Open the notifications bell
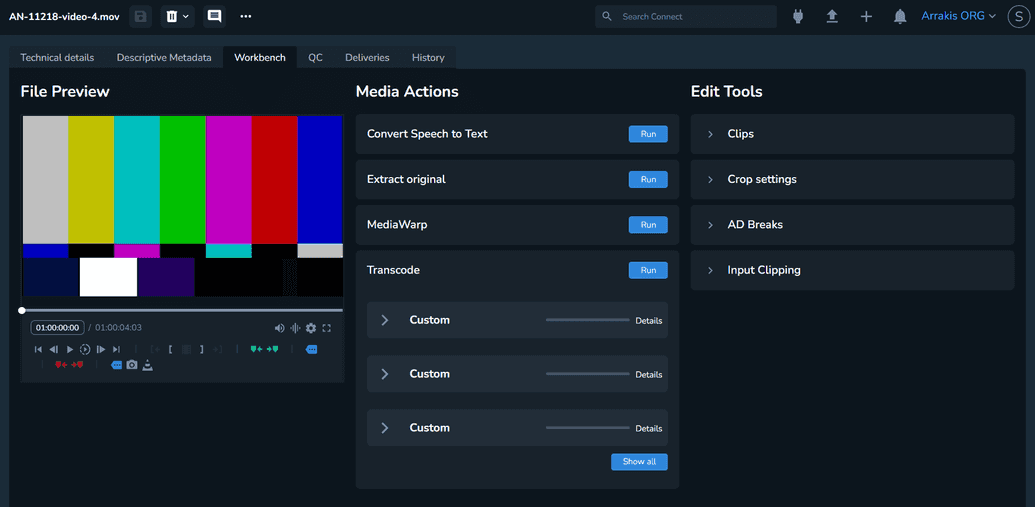The height and width of the screenshot is (507, 1035). click(x=900, y=17)
